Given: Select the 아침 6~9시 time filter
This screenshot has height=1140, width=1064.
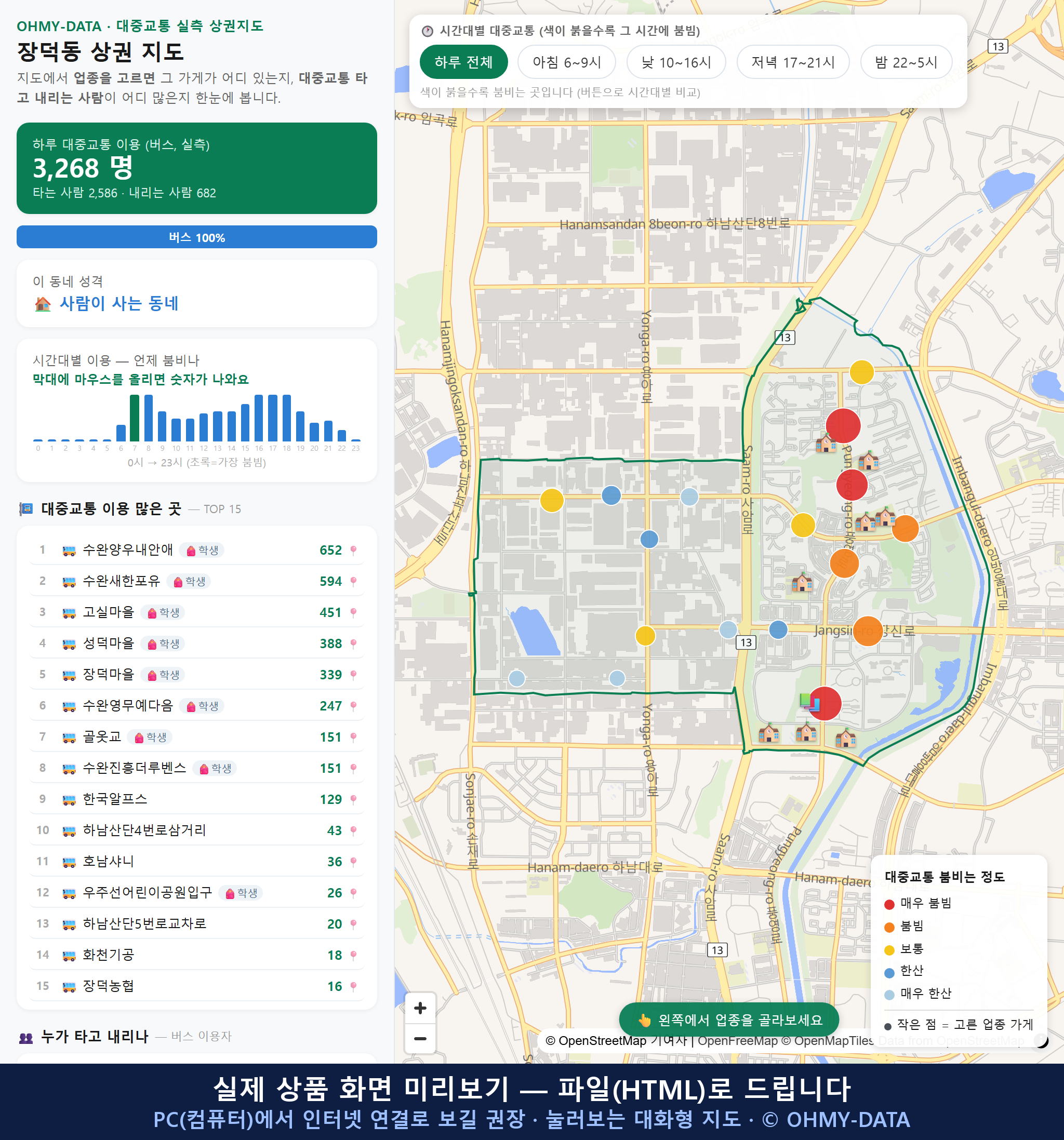Looking at the screenshot, I should click(567, 62).
